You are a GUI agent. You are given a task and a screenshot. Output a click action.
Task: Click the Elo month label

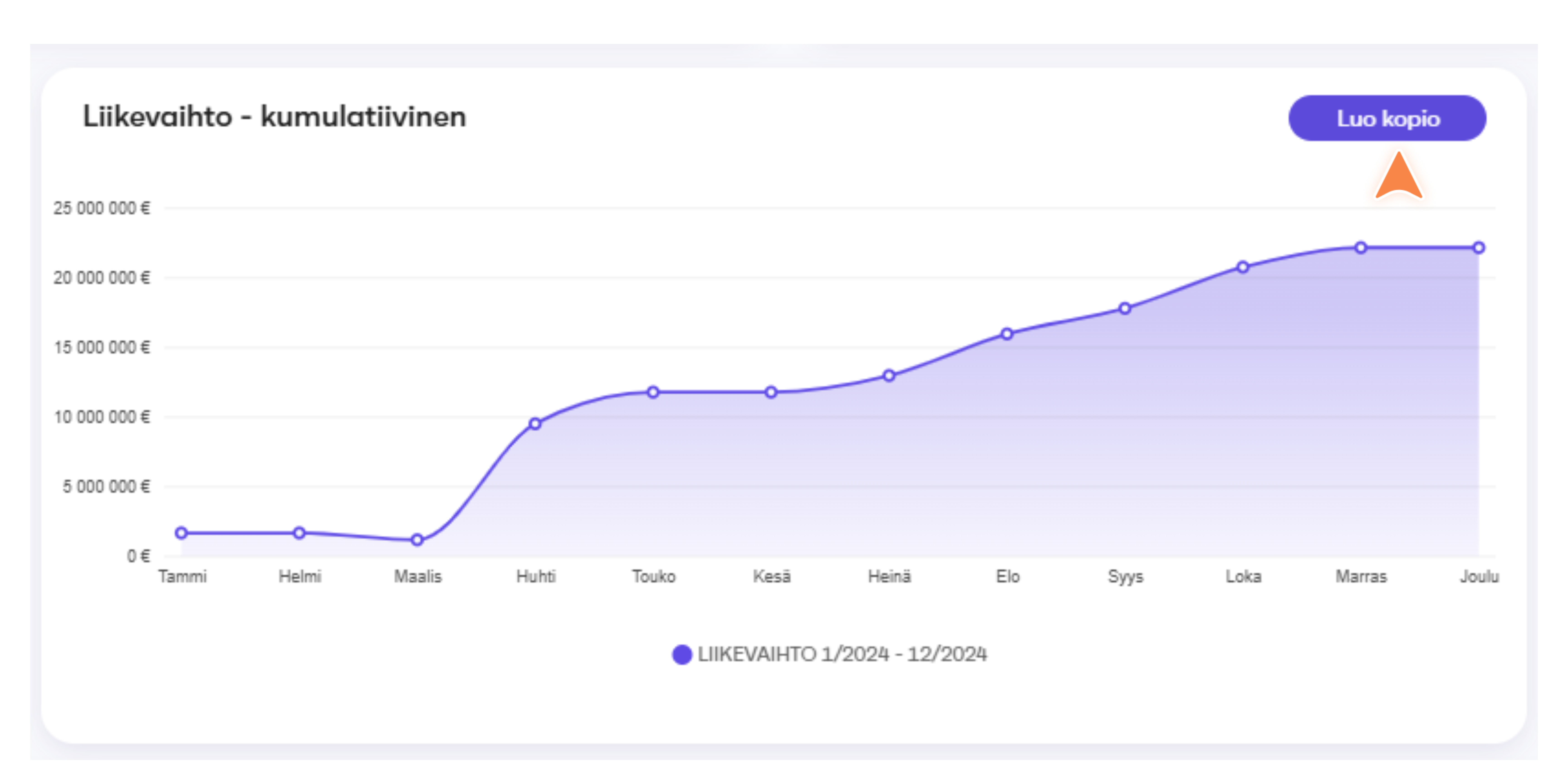point(1008,576)
